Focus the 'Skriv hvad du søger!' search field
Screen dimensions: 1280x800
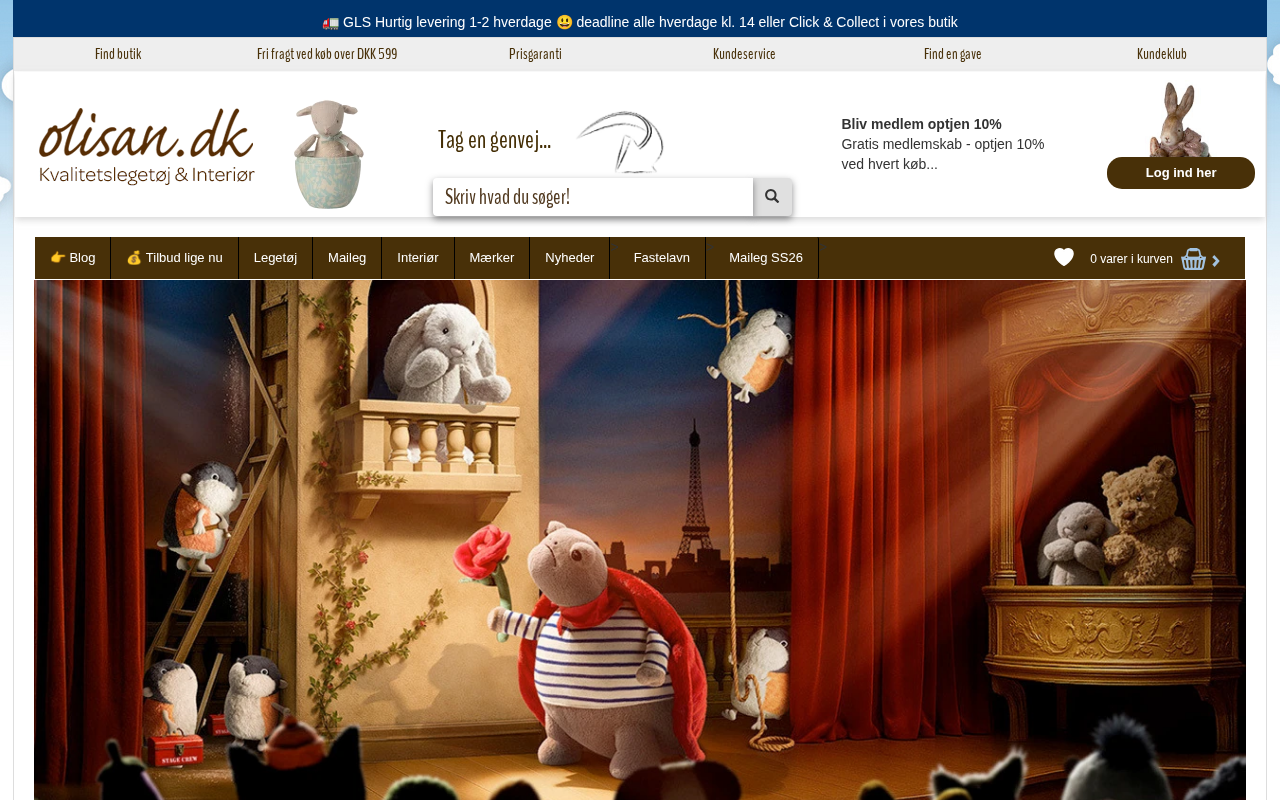point(593,197)
